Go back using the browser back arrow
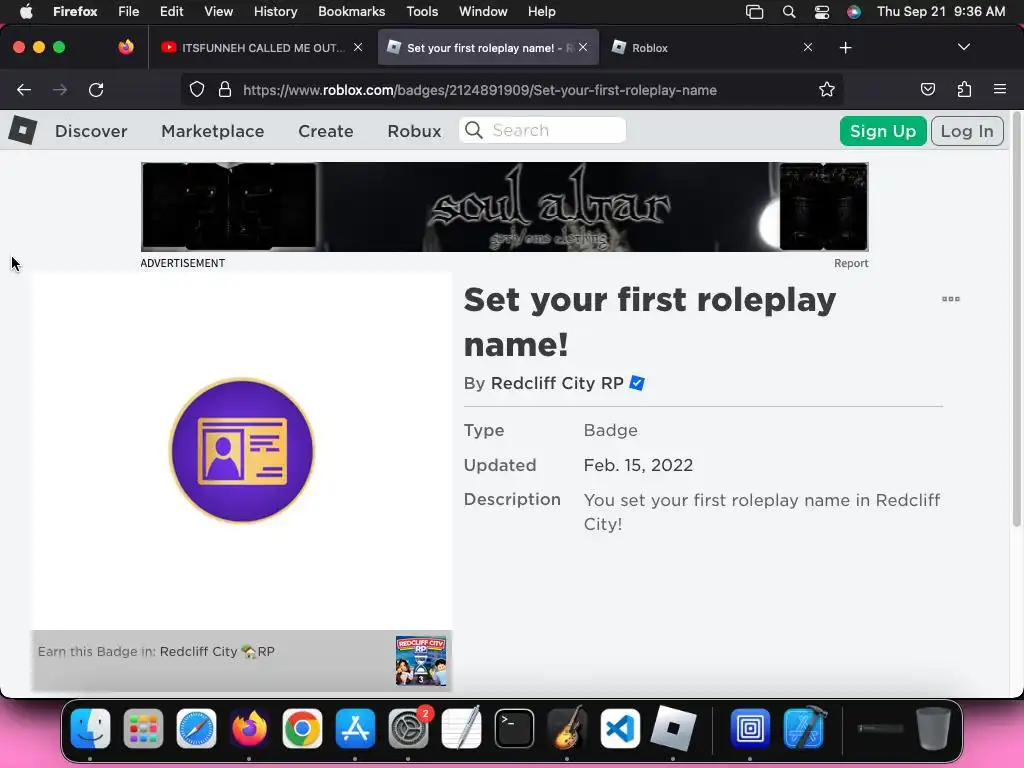 pos(24,90)
